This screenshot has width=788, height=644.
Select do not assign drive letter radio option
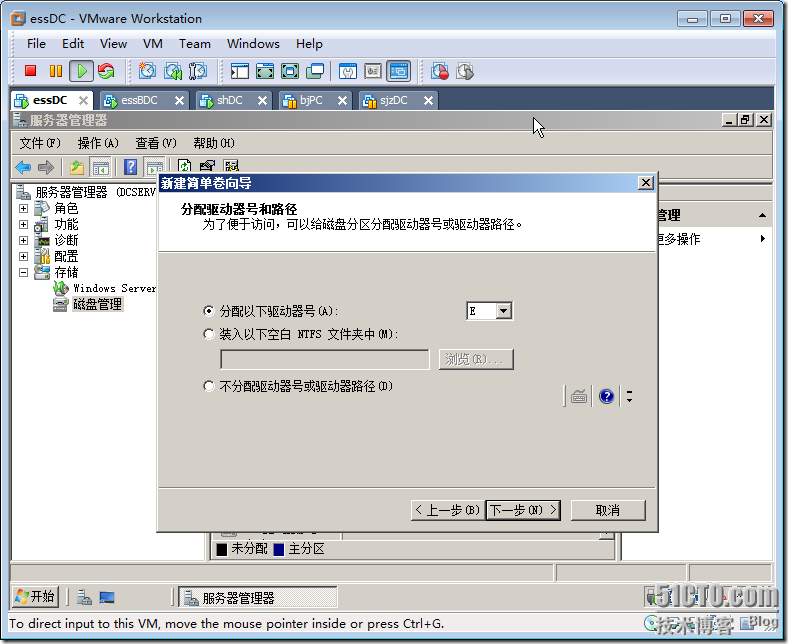point(209,386)
